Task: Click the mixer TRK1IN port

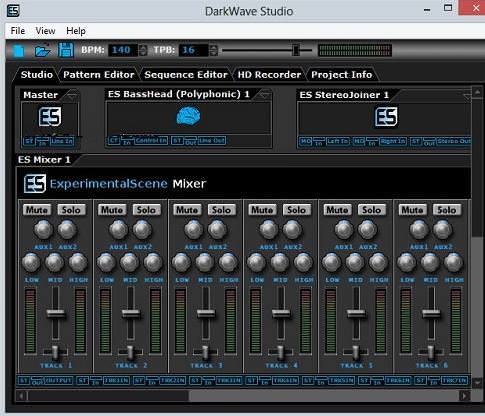Action: click(x=116, y=380)
